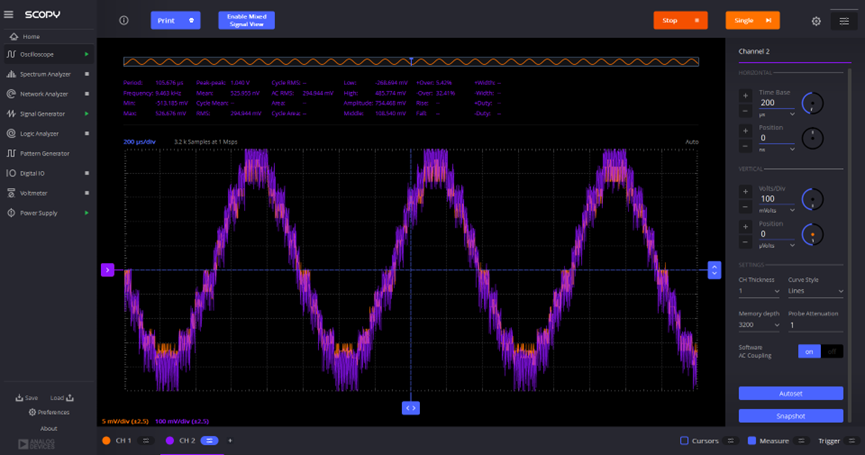Click the Load session button
Screen dimensions: 865x455
click(62, 398)
